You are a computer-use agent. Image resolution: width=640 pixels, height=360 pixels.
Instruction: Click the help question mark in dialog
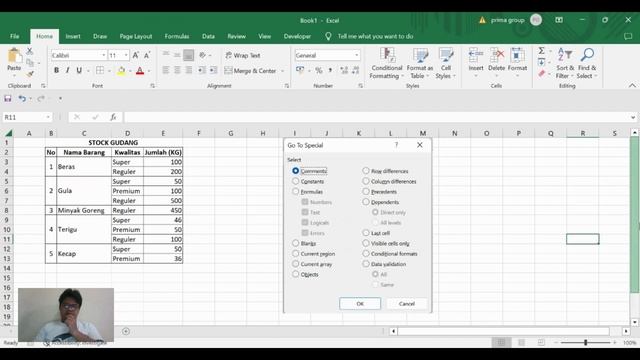click(x=396, y=145)
